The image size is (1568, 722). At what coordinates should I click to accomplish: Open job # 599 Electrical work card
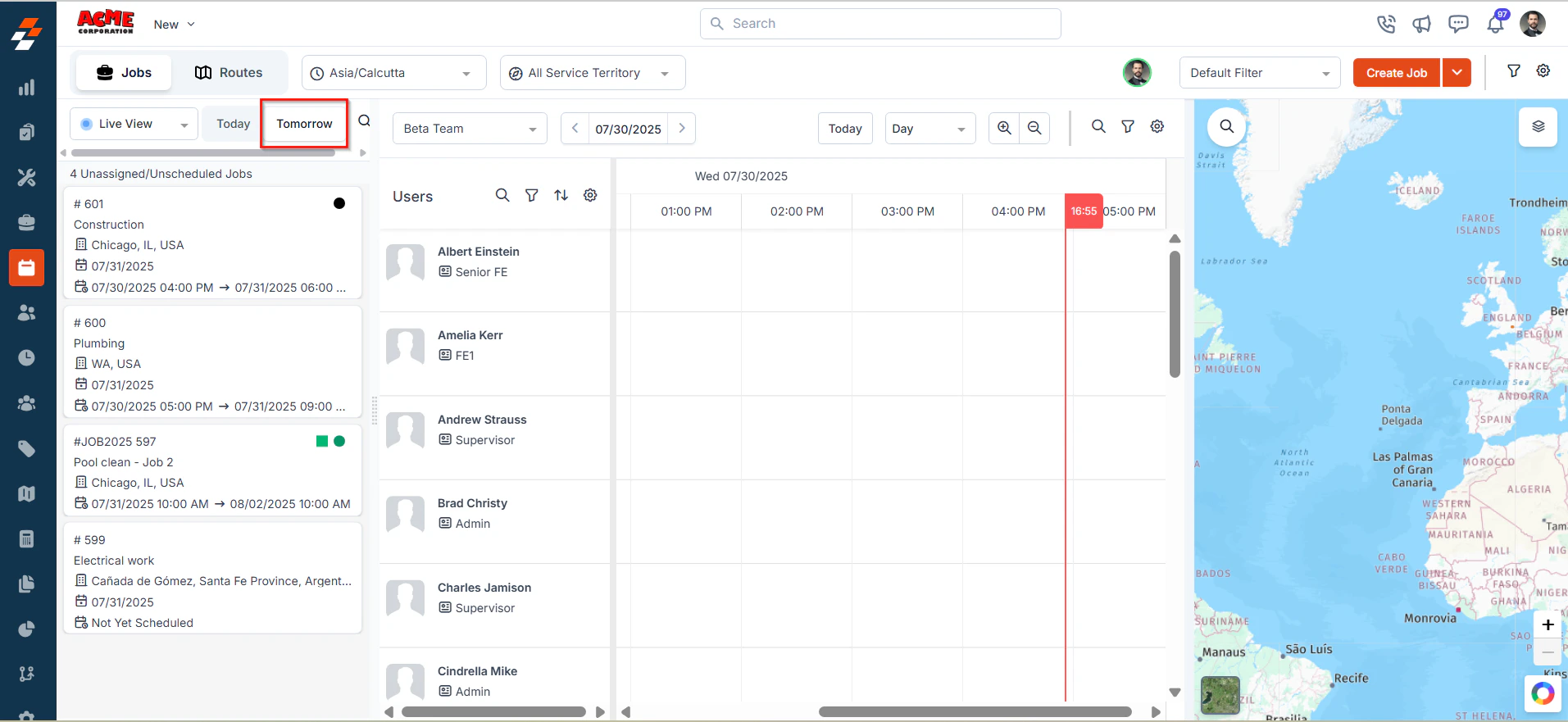click(213, 579)
